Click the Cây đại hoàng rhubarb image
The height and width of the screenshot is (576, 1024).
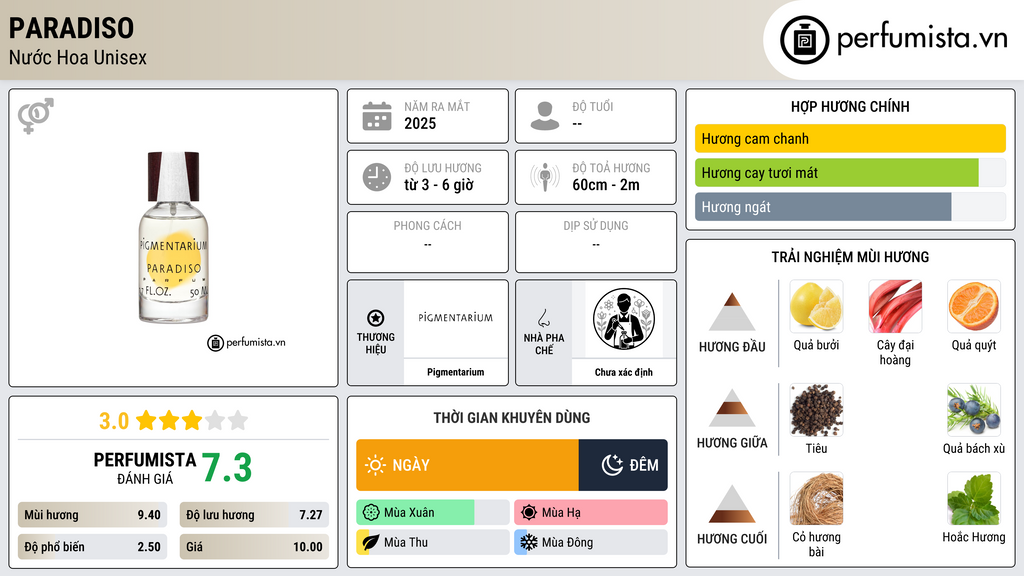pos(895,306)
